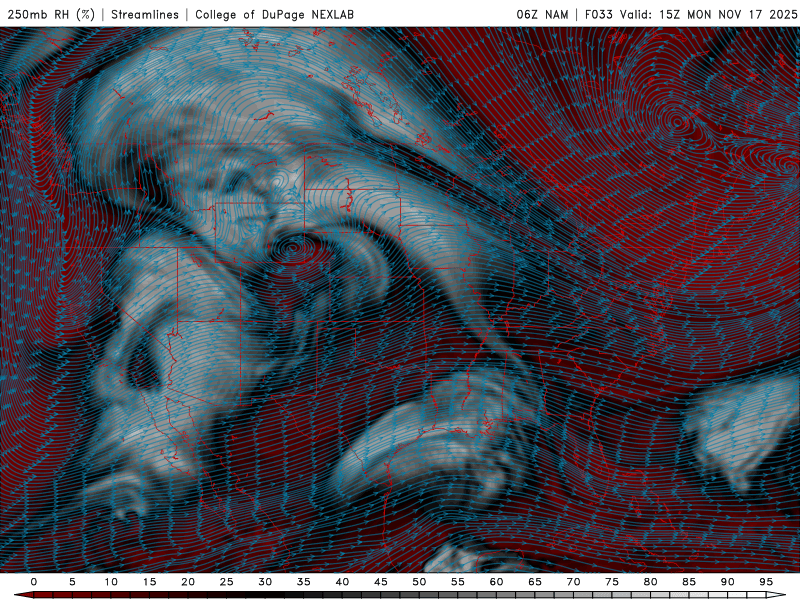Click the colorbar label "90"
This screenshot has width=800, height=600.
(x=727, y=582)
